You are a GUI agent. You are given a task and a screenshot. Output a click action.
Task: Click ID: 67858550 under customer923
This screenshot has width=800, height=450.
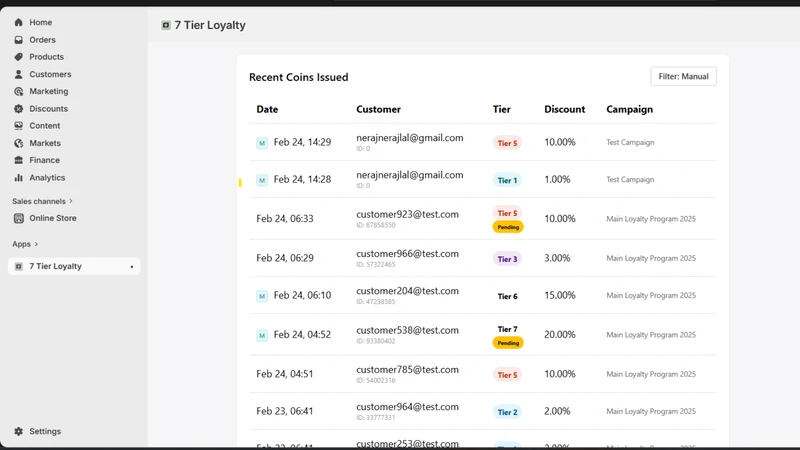[x=376, y=225]
